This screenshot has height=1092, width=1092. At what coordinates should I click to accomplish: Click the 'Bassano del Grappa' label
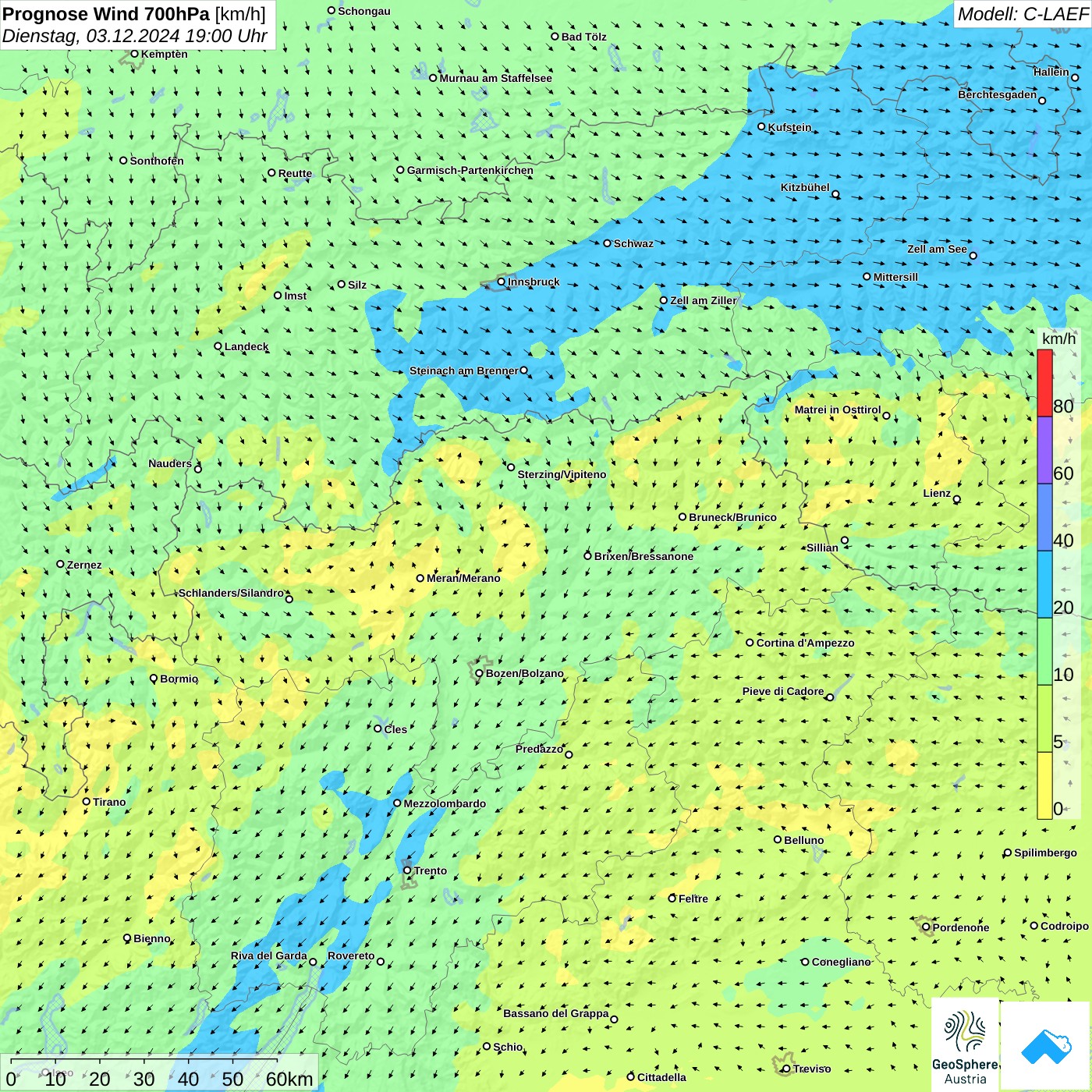click(x=556, y=1013)
